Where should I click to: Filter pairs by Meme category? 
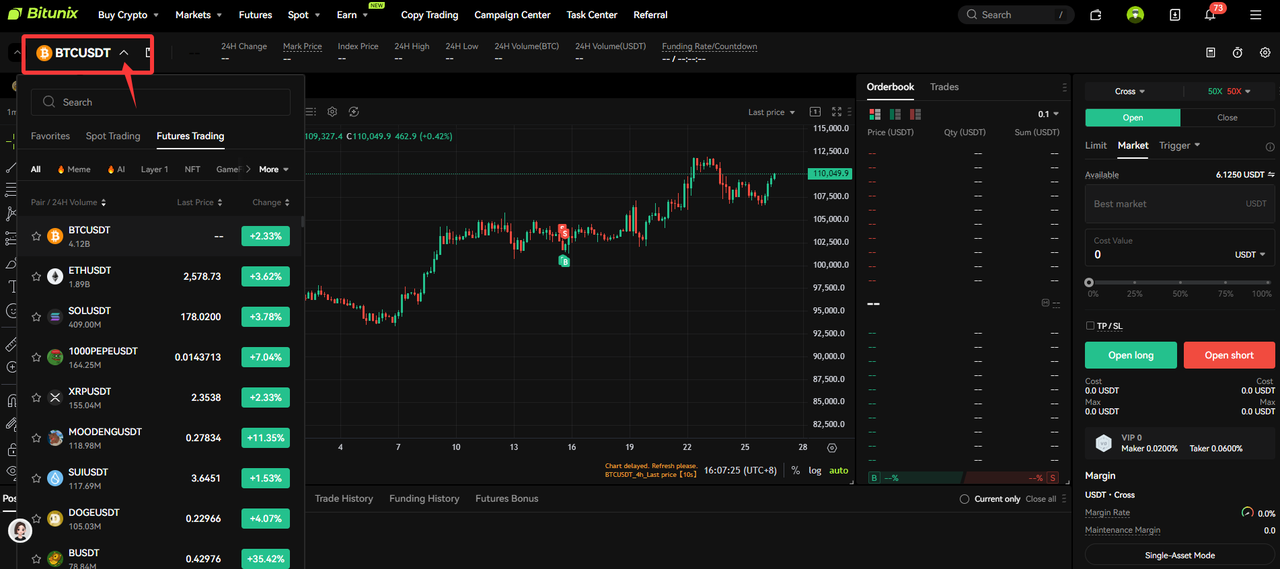pyautogui.click(x=74, y=170)
